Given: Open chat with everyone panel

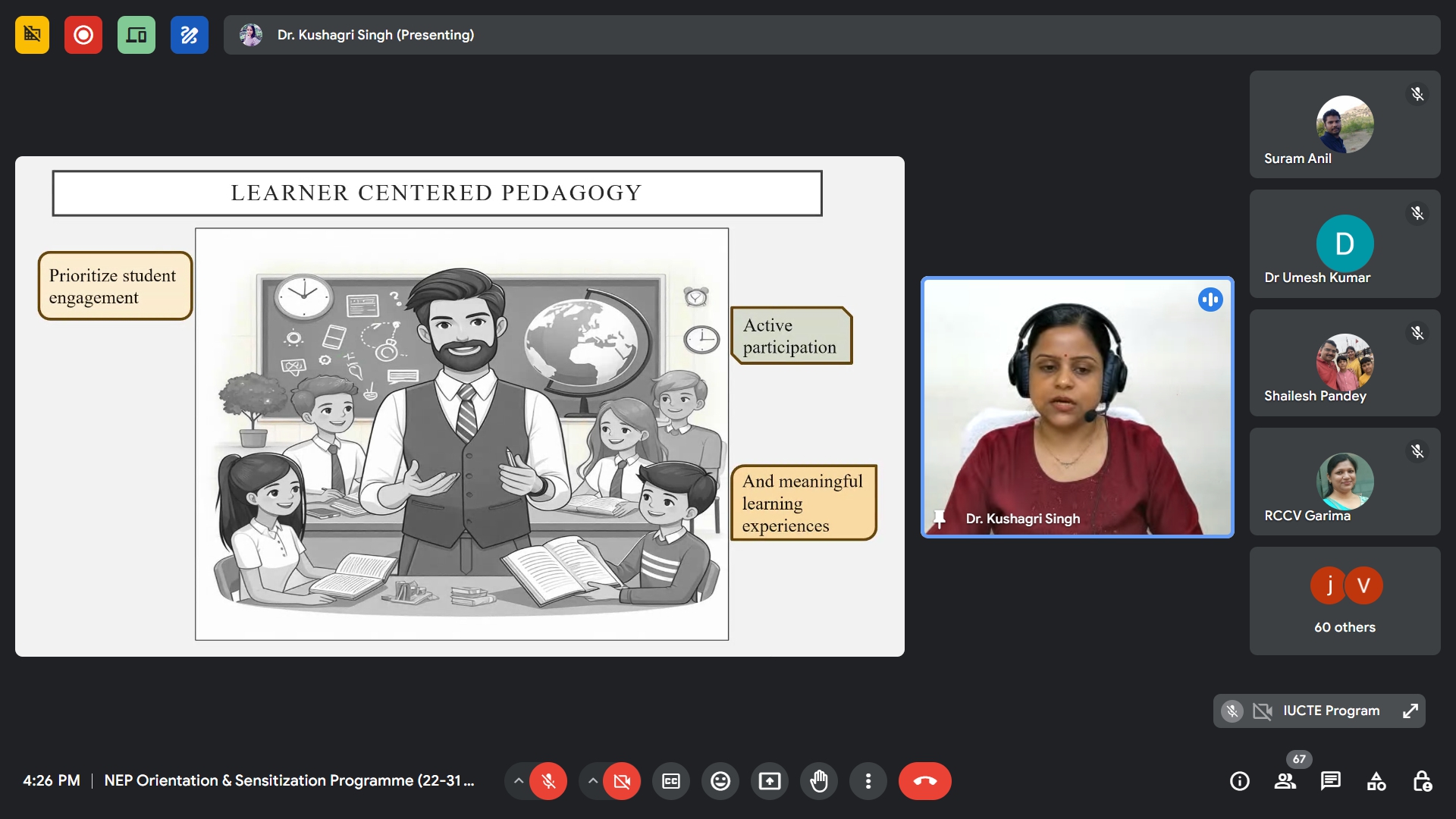Looking at the screenshot, I should click(x=1330, y=781).
